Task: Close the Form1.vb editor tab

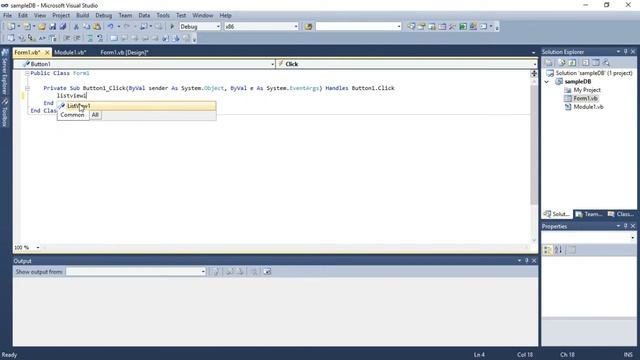Action: click(x=47, y=52)
